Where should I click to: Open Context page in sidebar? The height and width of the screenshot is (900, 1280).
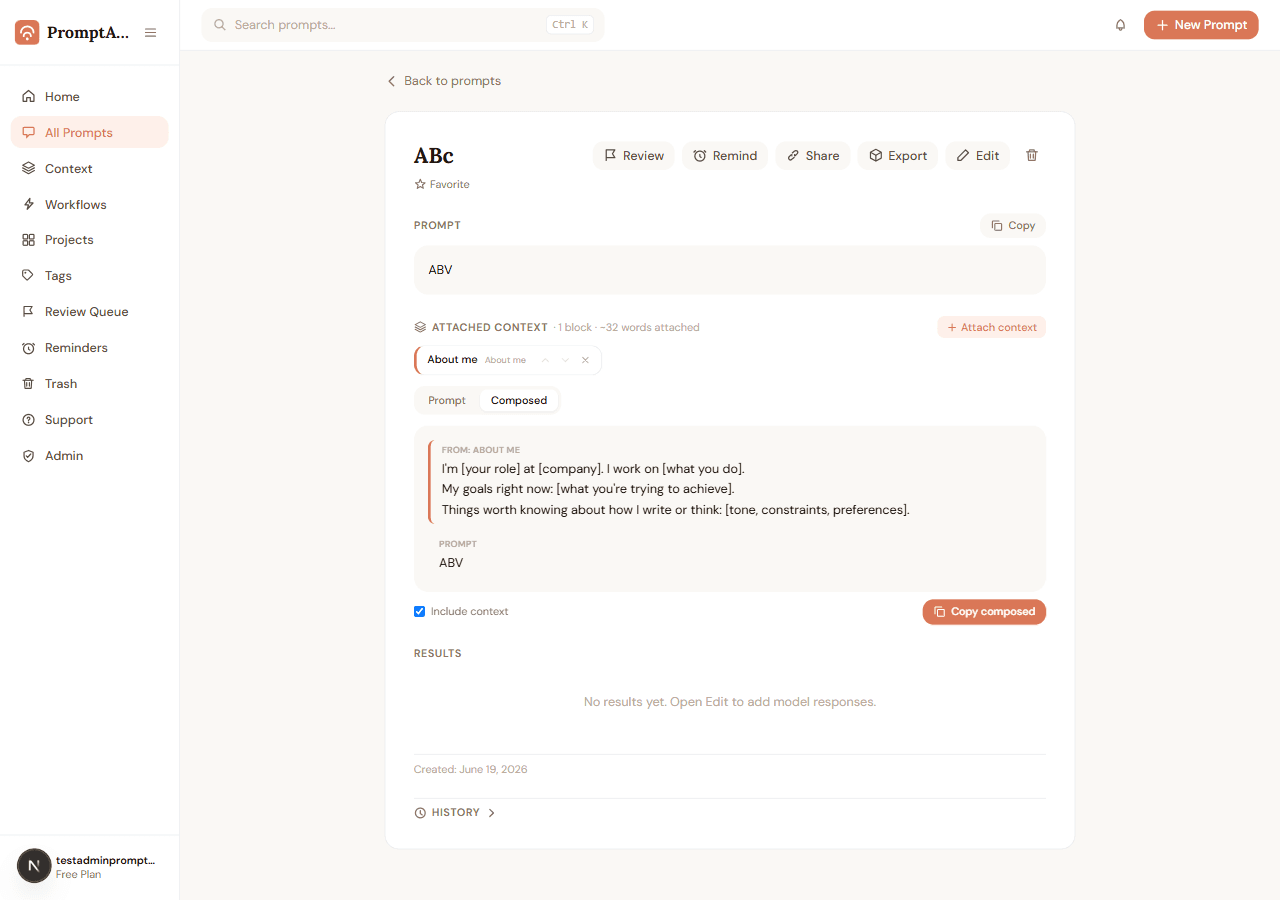(x=90, y=168)
